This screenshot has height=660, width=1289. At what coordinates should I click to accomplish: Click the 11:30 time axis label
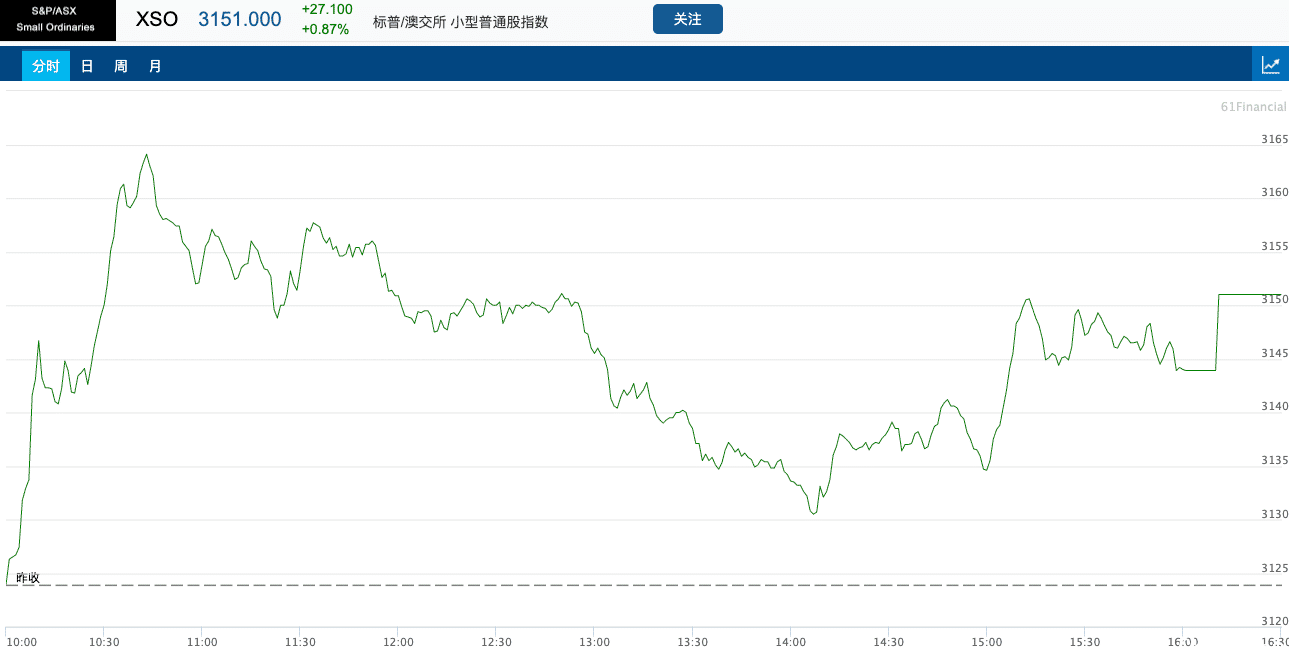point(300,642)
